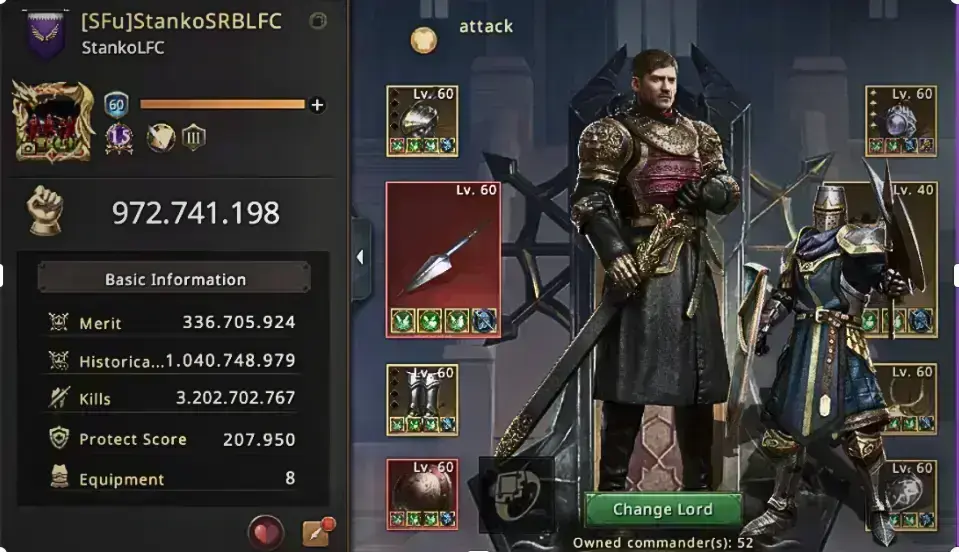
Task: Open the alliance banner emblem
Action: click(47, 34)
